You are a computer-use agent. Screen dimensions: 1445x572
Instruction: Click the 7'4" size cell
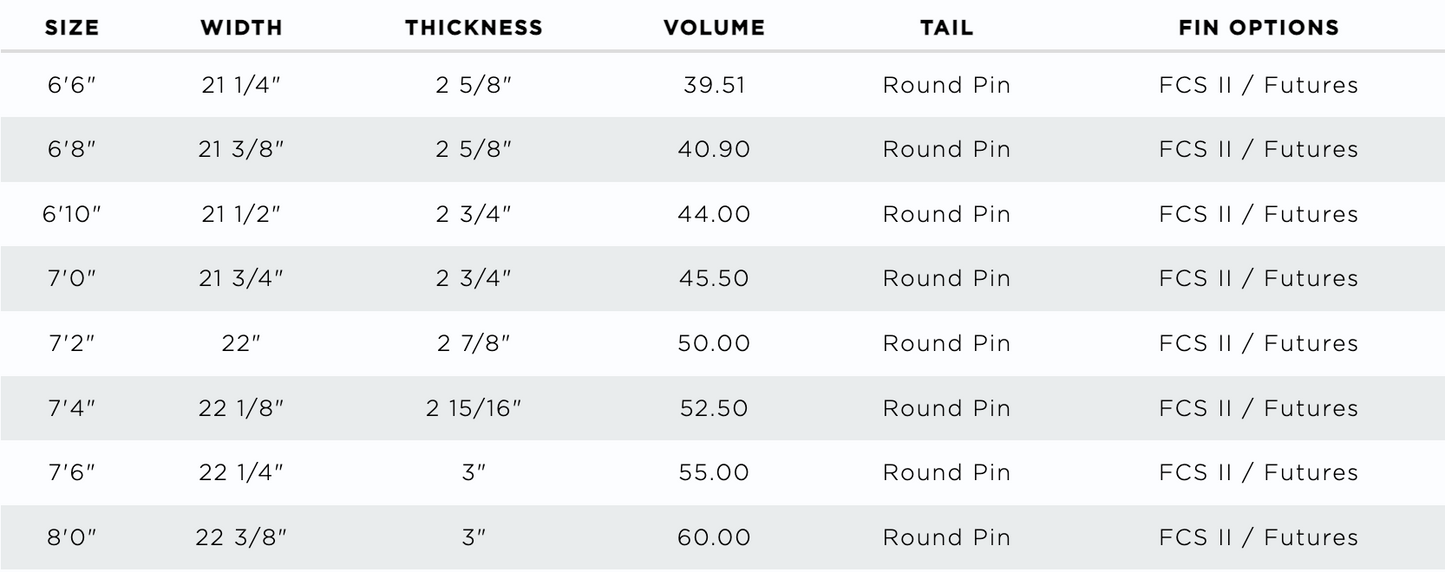72,408
